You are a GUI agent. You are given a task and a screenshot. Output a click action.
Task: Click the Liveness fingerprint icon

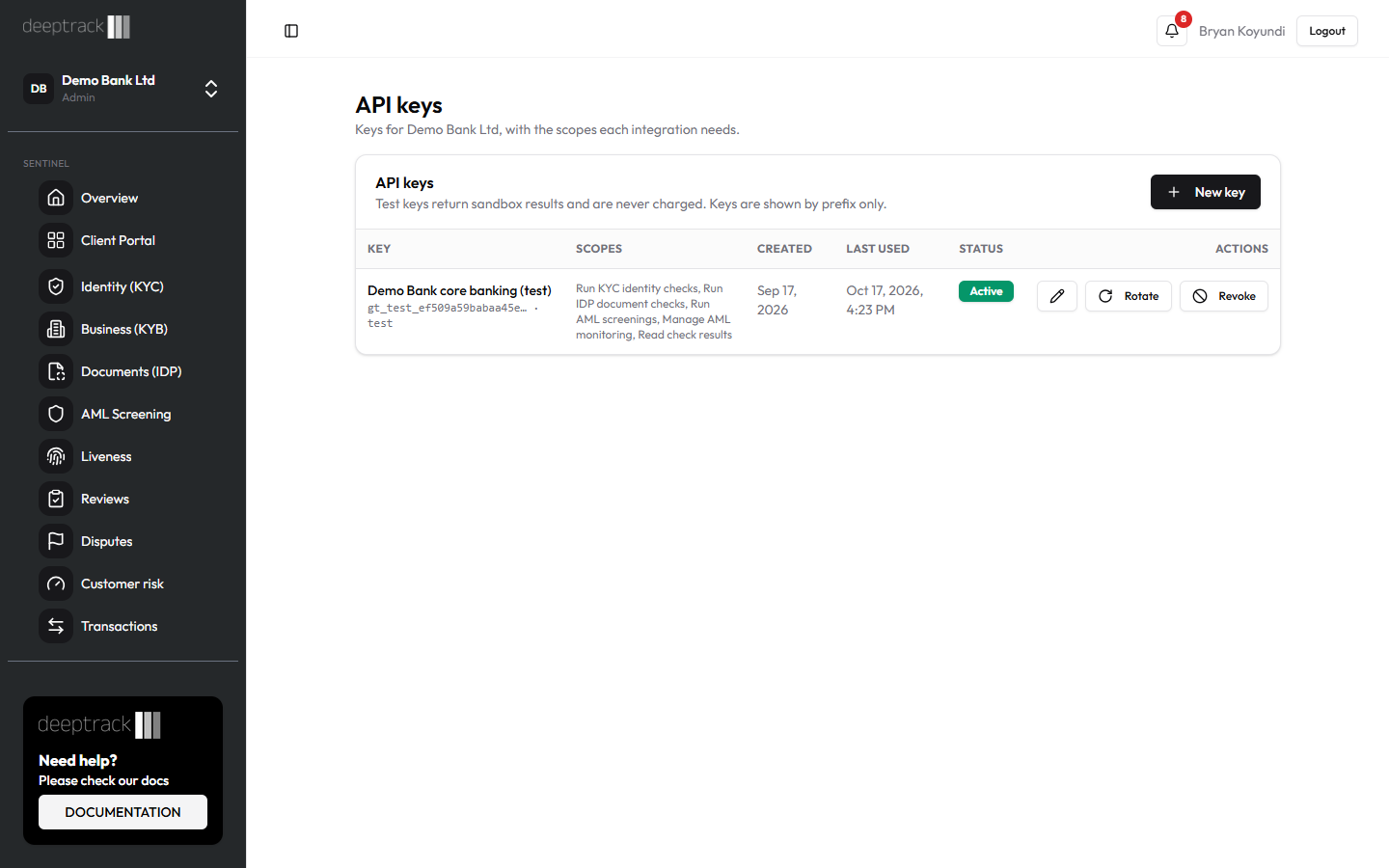(x=56, y=456)
